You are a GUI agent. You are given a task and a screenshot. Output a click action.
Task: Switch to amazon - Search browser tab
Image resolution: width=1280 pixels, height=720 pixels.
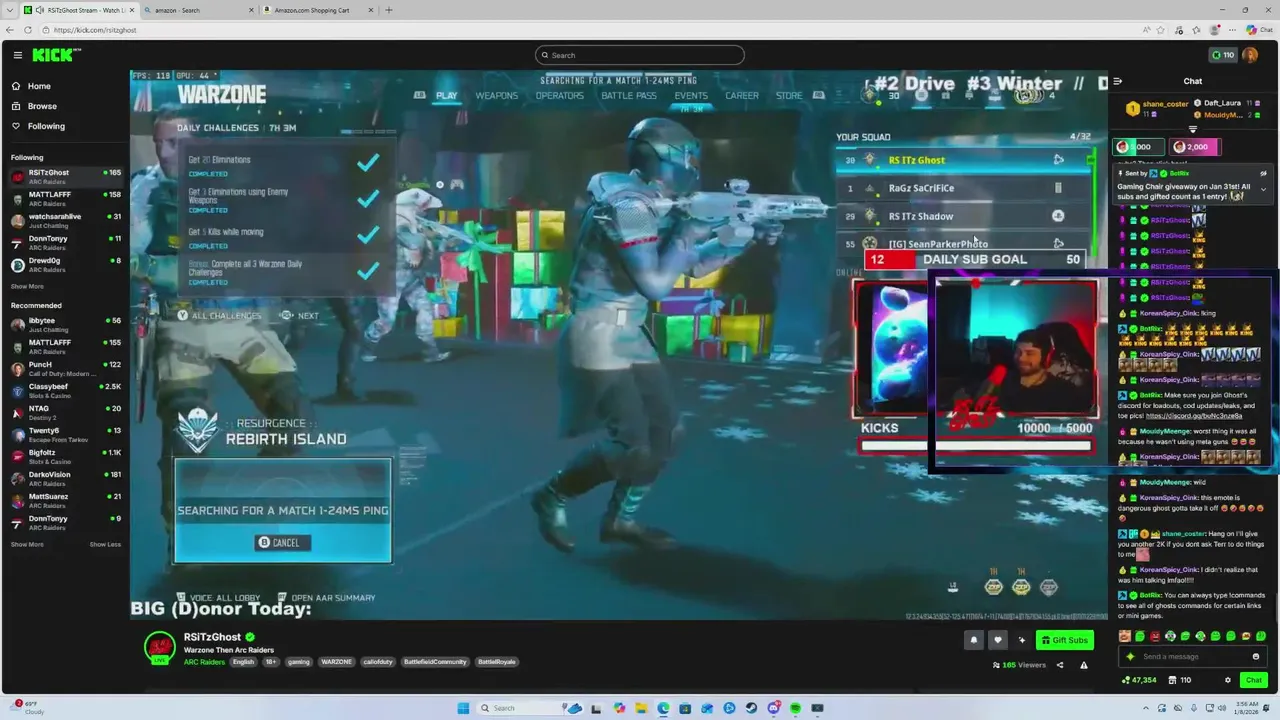click(x=198, y=10)
